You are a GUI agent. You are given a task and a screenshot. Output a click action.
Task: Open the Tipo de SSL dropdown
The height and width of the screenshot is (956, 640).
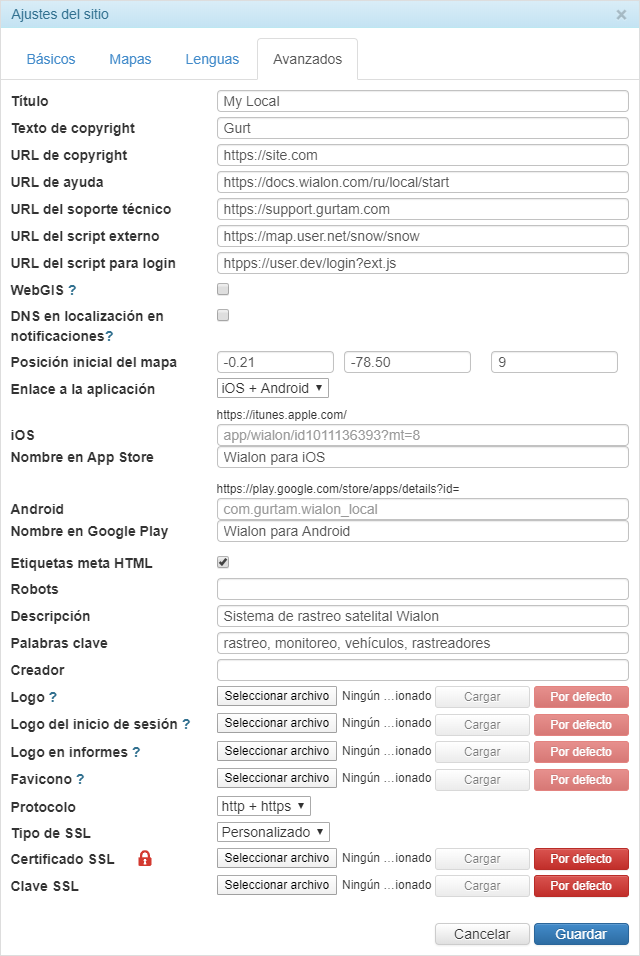click(273, 831)
